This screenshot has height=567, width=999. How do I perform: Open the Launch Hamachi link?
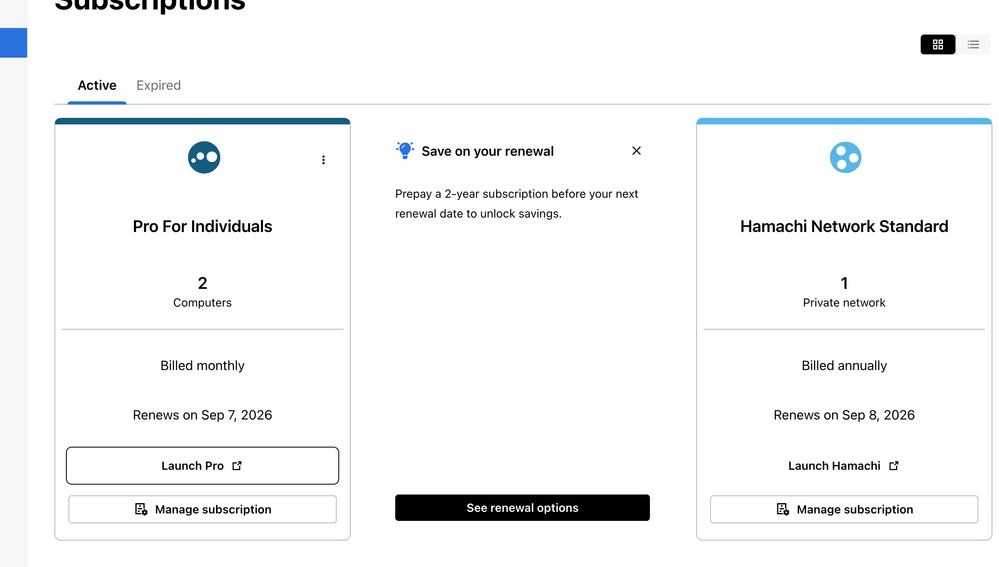point(844,466)
